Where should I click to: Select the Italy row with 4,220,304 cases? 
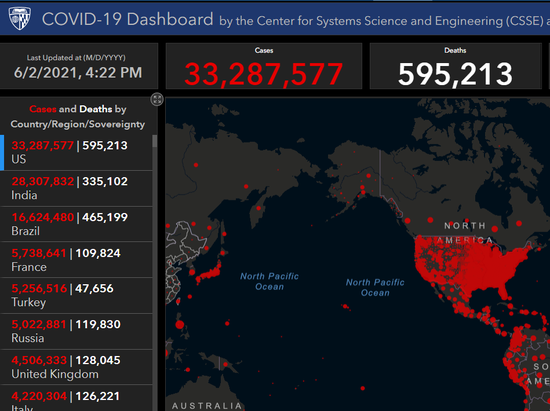tap(76, 398)
